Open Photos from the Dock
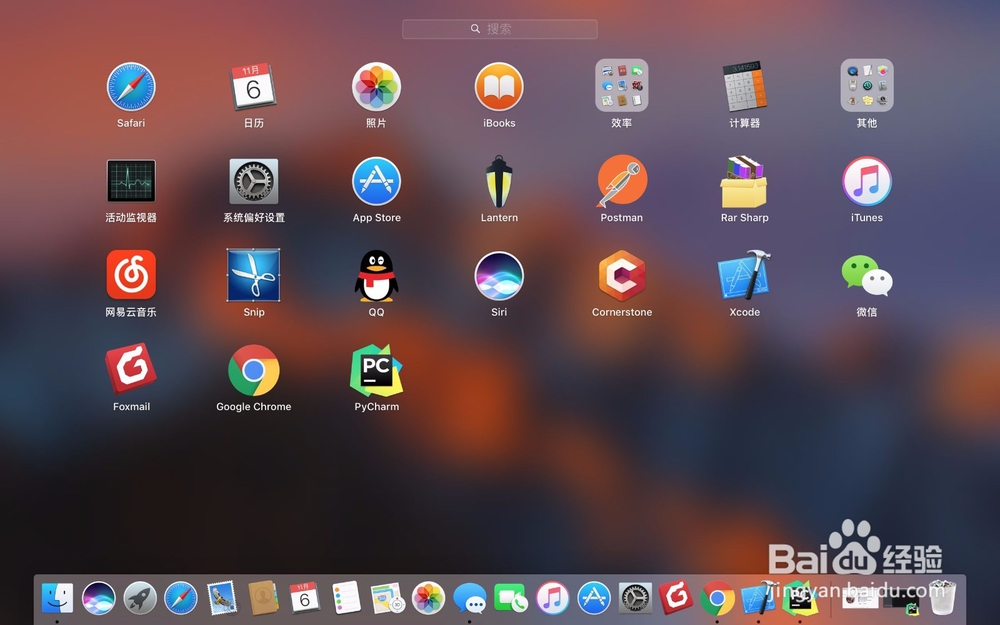Image resolution: width=1000 pixels, height=625 pixels. pos(428,598)
